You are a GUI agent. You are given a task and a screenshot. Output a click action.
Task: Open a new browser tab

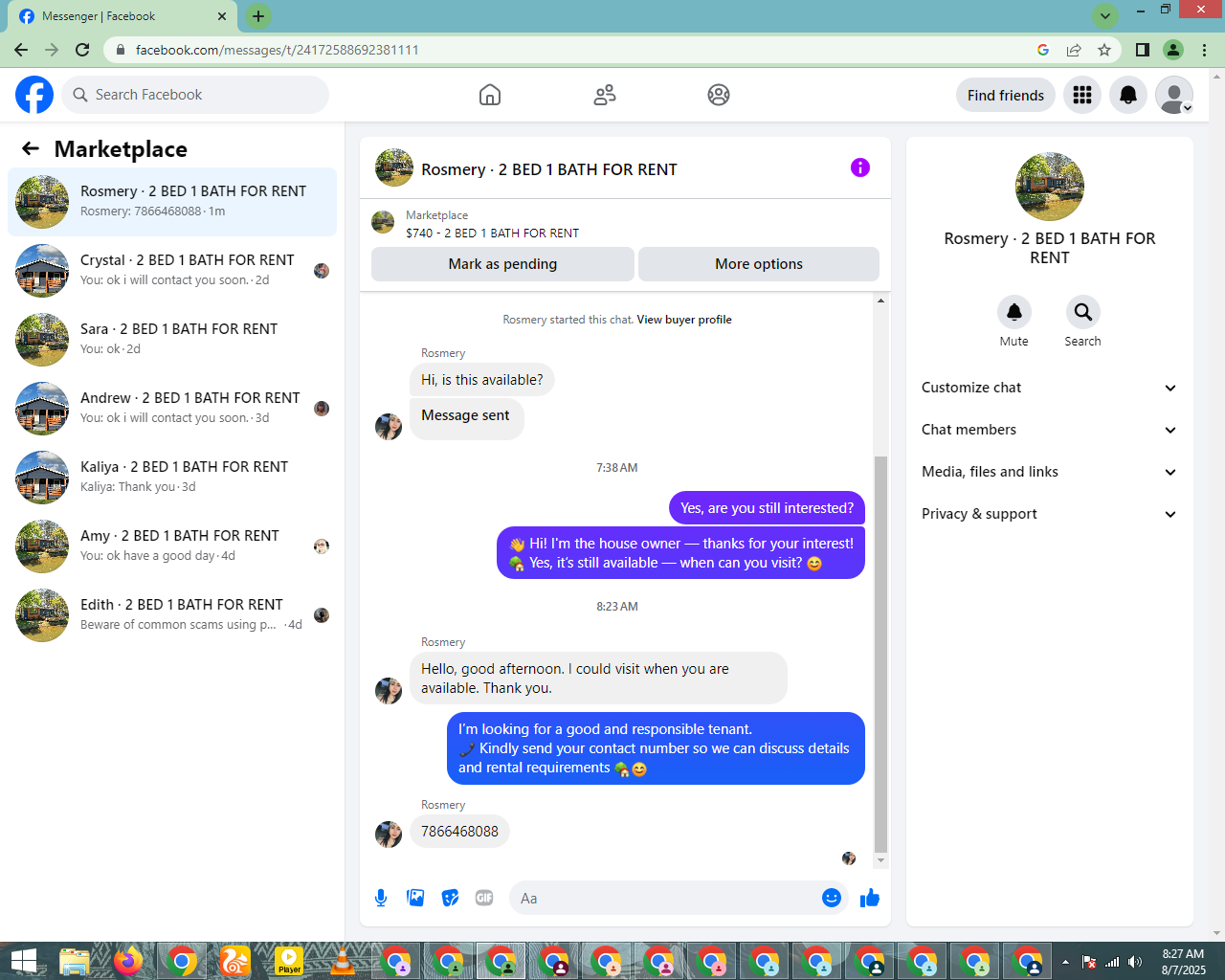(257, 16)
